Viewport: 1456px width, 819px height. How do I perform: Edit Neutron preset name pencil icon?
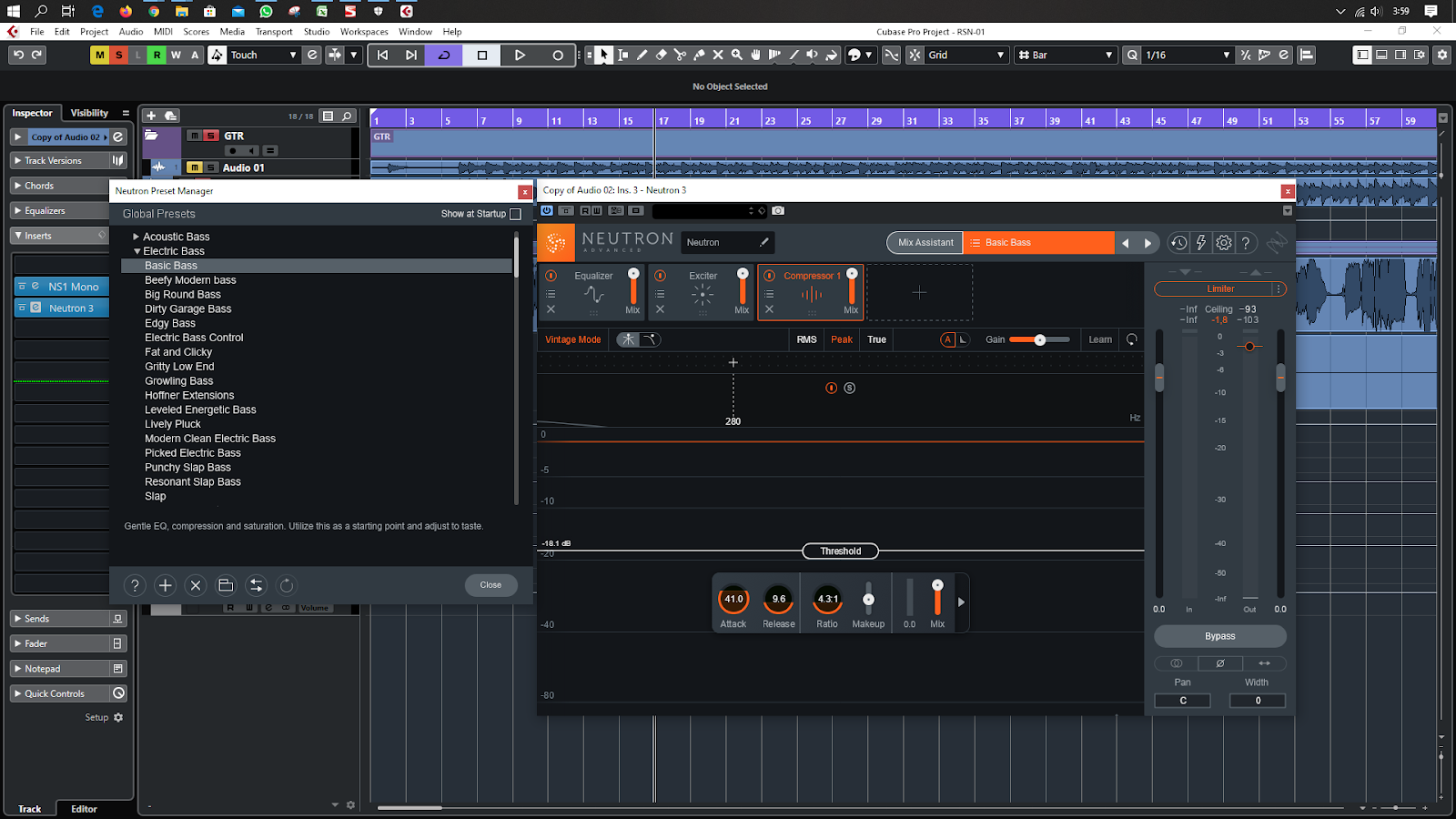(764, 242)
